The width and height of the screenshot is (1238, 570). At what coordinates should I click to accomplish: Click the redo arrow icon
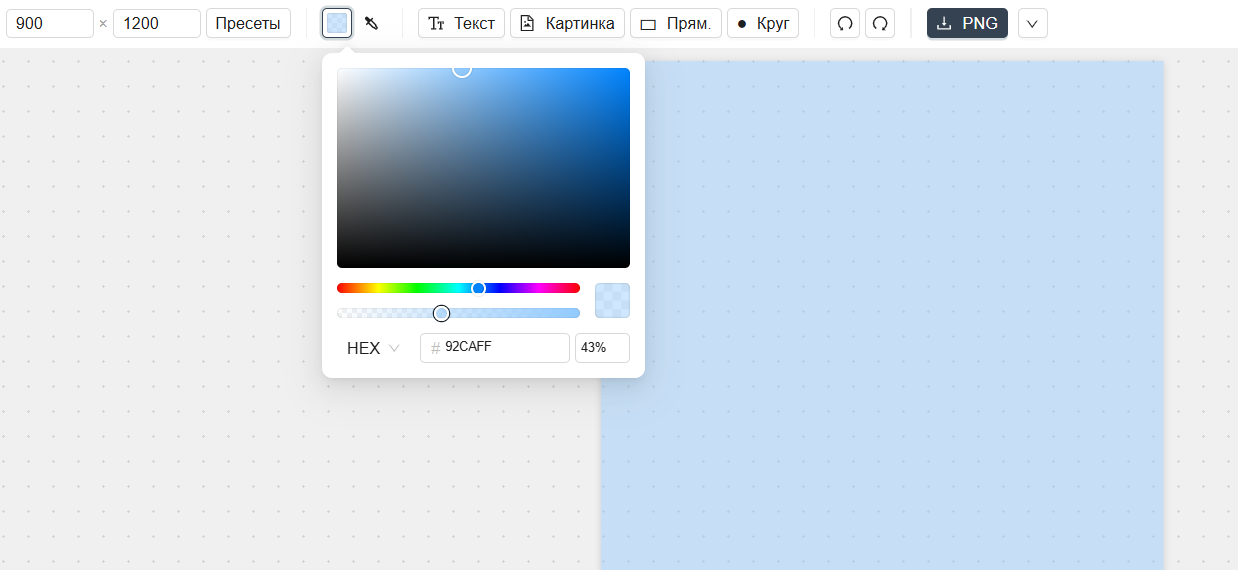click(x=880, y=23)
